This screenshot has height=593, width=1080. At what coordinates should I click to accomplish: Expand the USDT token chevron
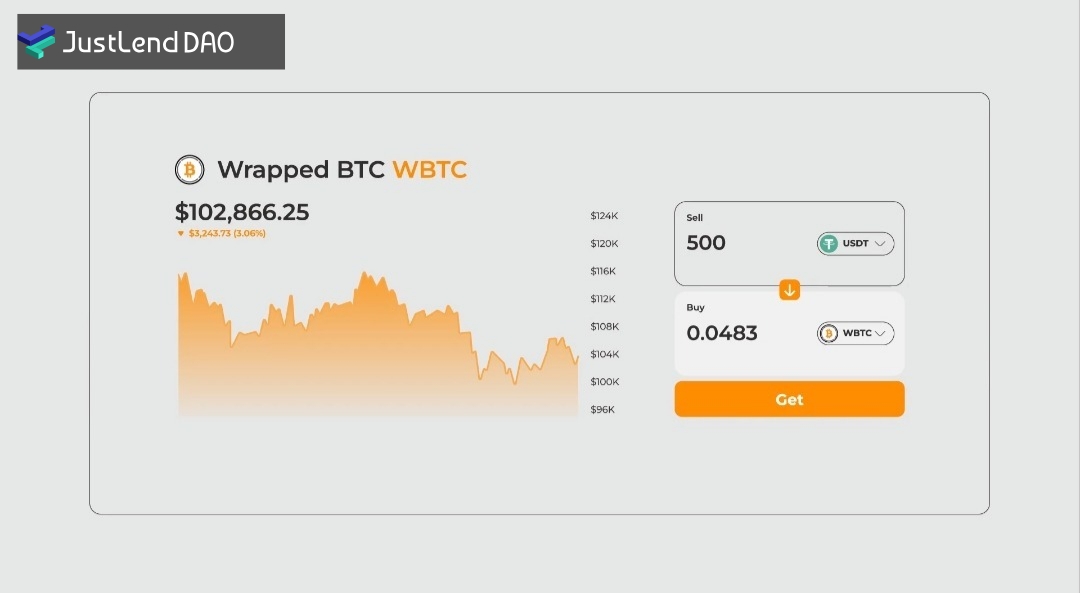click(x=880, y=244)
